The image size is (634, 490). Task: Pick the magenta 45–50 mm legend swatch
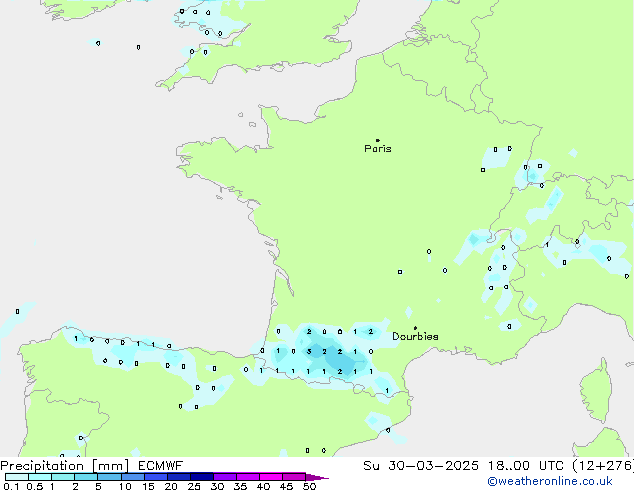point(294,477)
